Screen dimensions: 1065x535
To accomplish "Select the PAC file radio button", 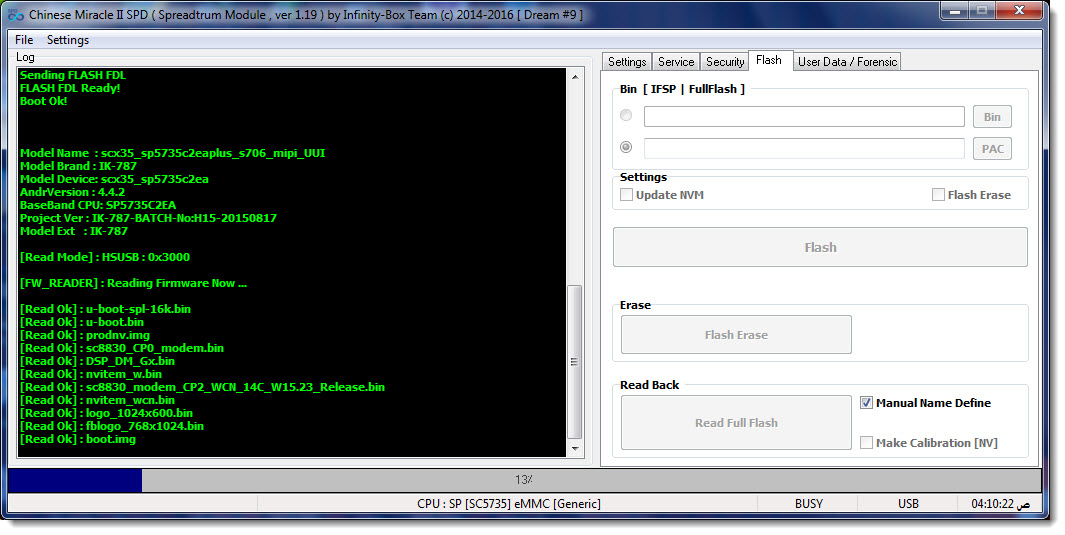I will (626, 147).
